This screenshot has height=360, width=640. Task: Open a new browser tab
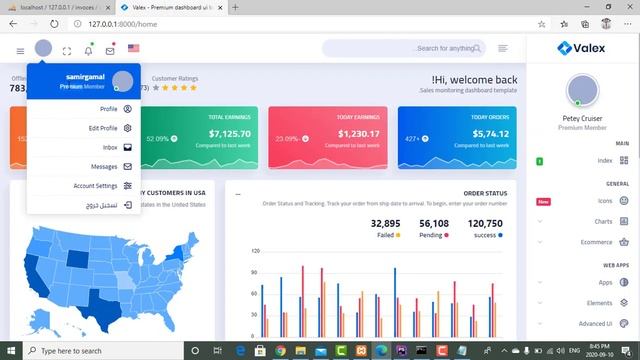click(235, 7)
